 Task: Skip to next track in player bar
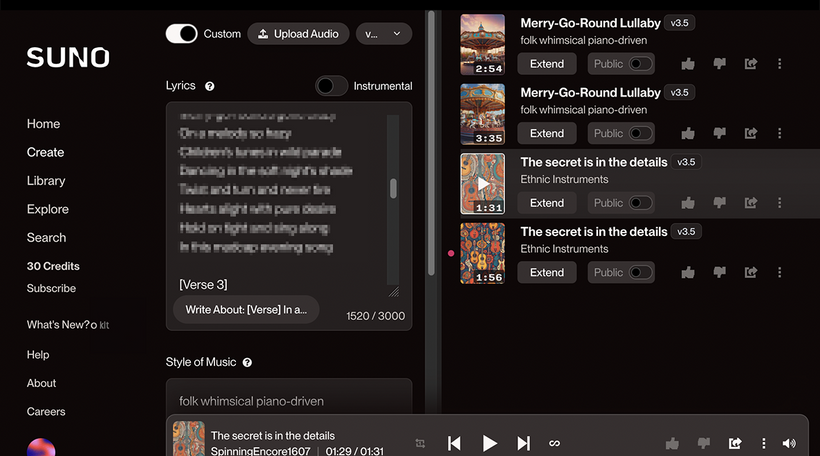click(x=523, y=443)
